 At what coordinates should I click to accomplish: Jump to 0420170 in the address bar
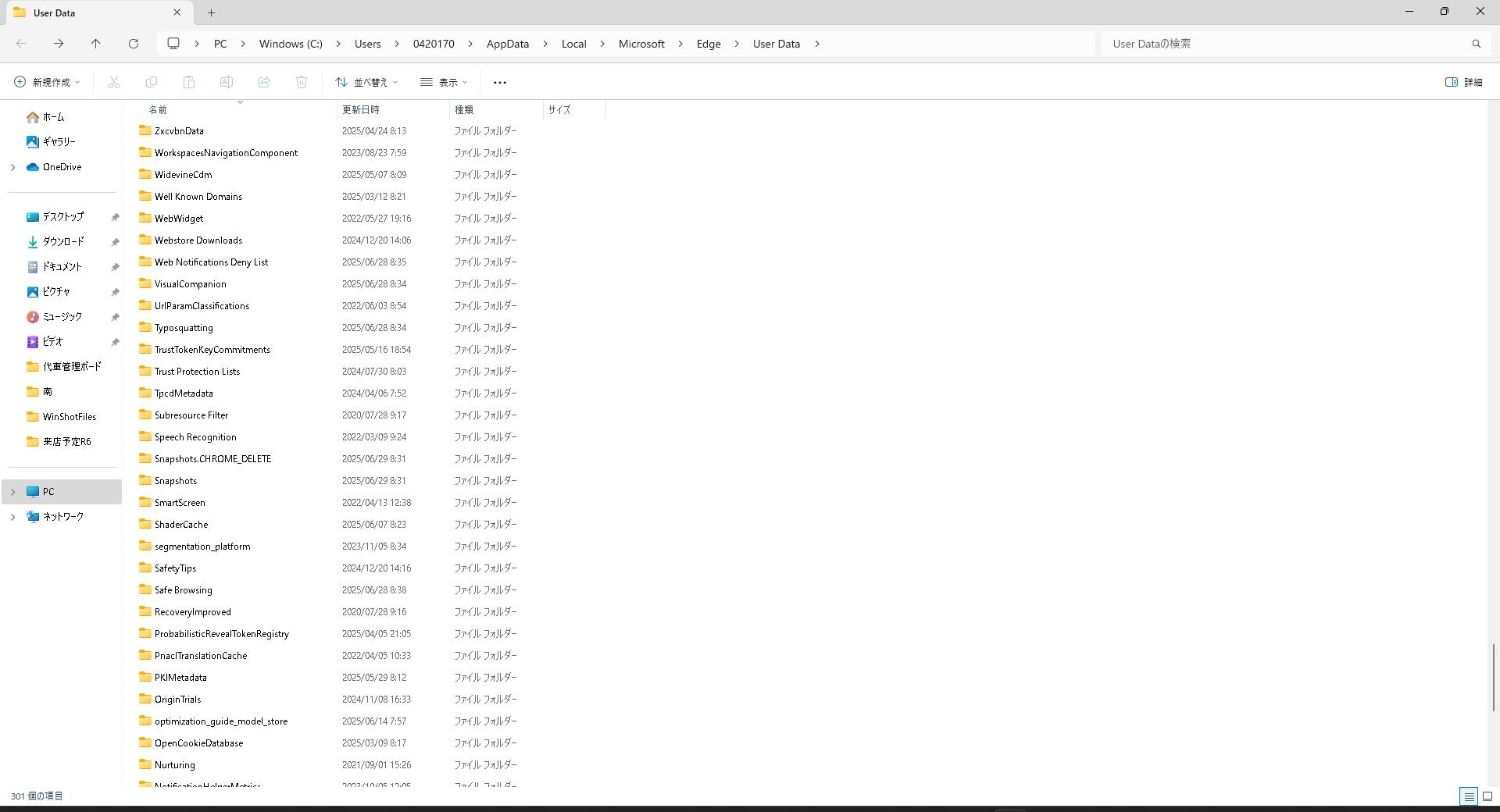click(x=434, y=44)
